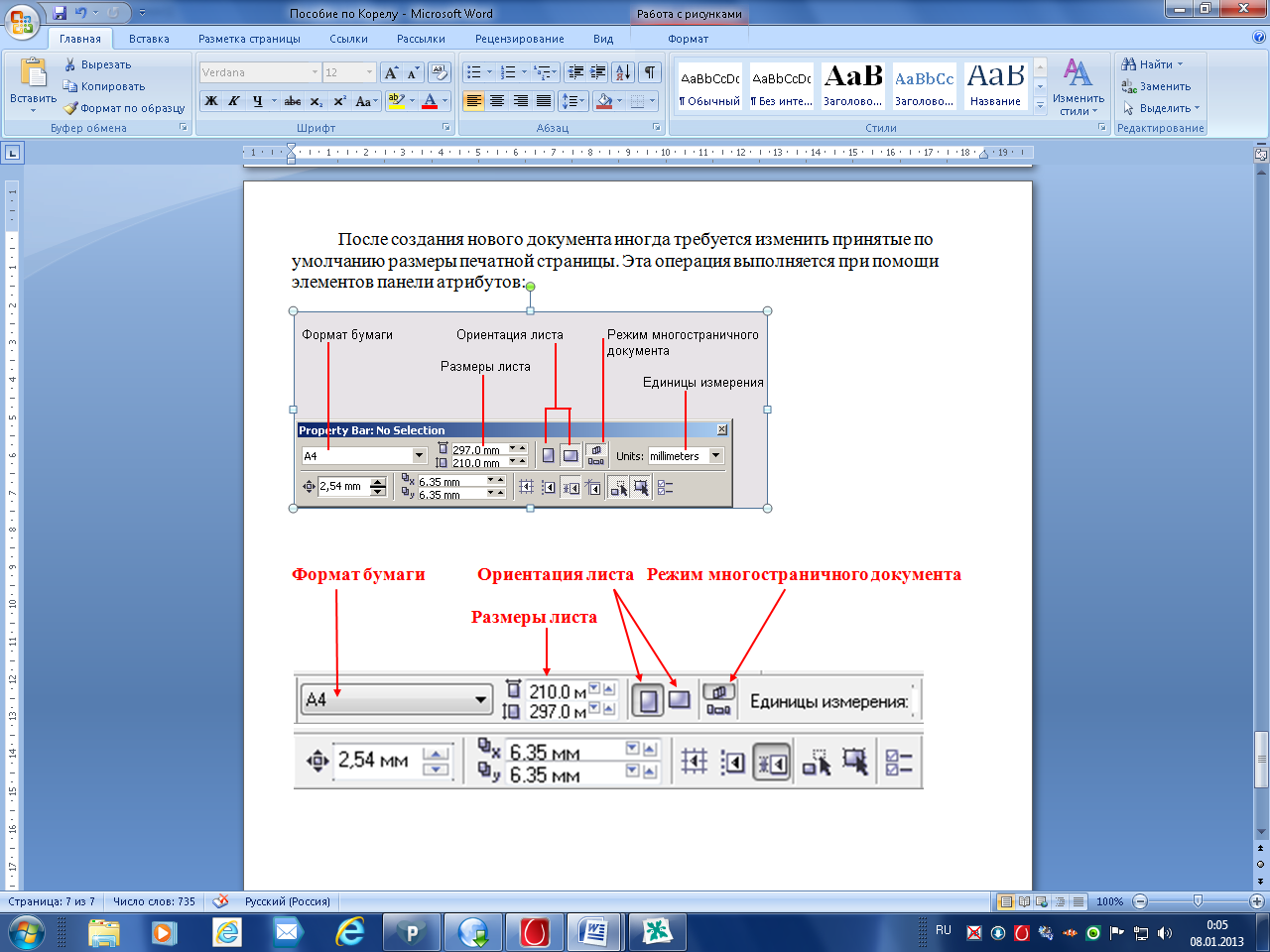
Task: Toggle superscript formatting
Action: 339,101
